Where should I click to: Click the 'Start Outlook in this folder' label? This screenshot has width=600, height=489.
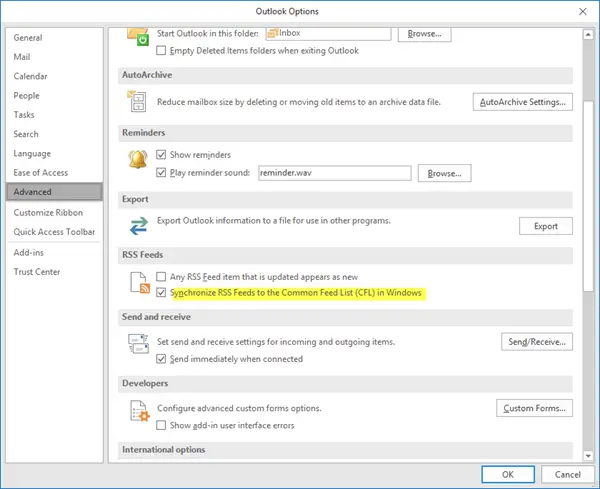pyautogui.click(x=208, y=34)
